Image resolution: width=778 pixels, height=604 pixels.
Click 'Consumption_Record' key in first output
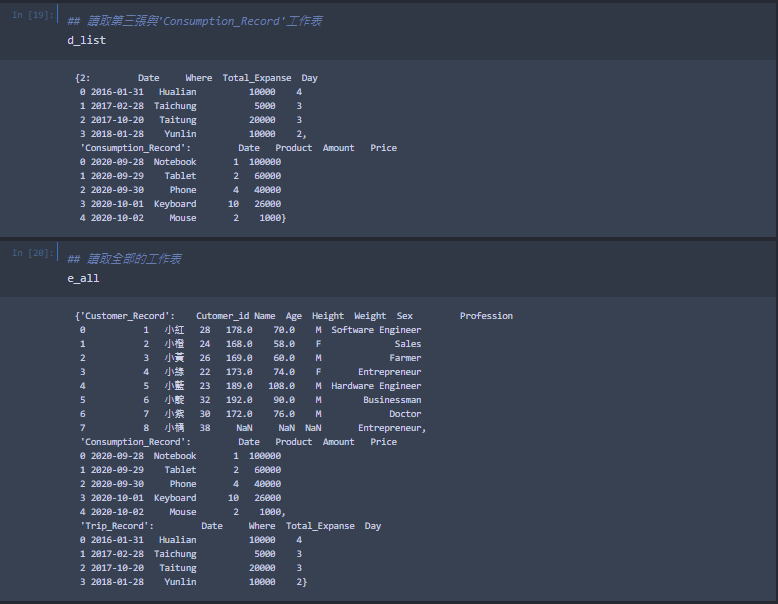point(135,148)
